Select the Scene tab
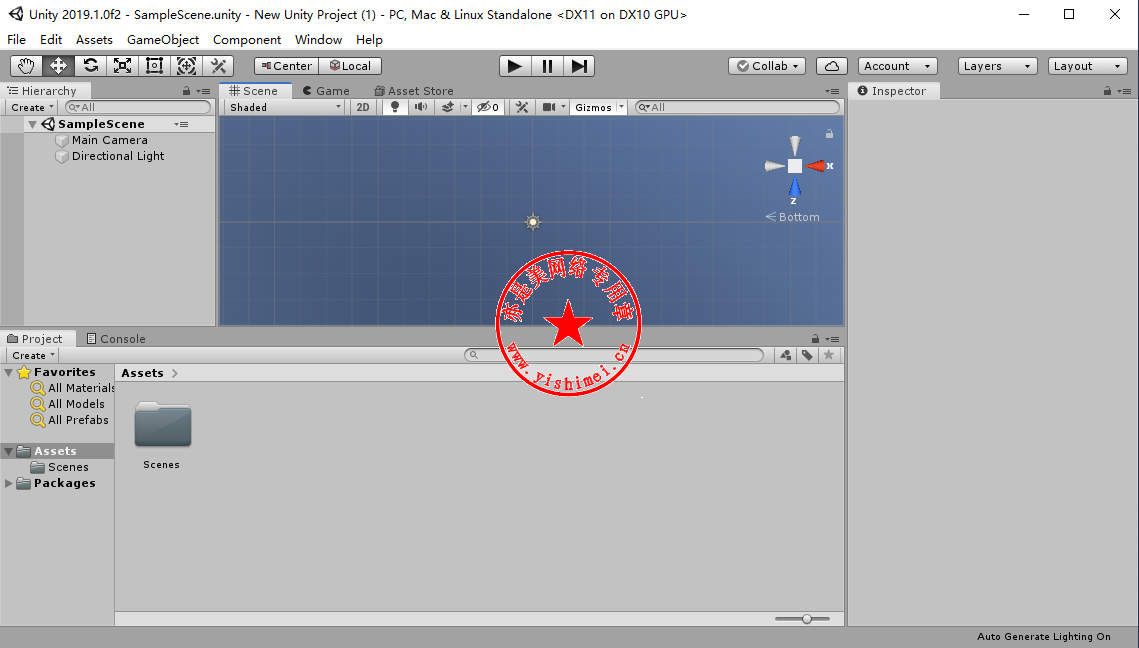The height and width of the screenshot is (648, 1139). pyautogui.click(x=254, y=91)
